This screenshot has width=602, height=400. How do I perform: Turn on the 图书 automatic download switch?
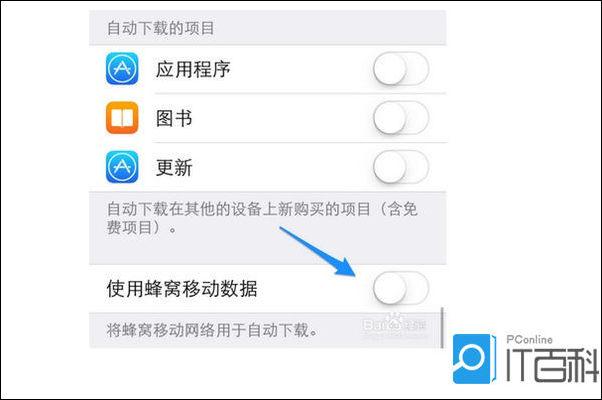point(401,118)
